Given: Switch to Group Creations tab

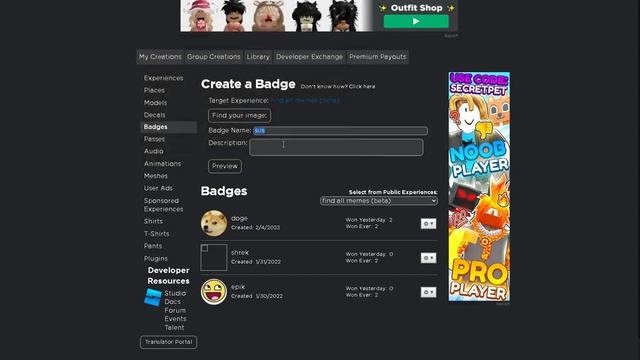Looking at the screenshot, I should (x=214, y=57).
